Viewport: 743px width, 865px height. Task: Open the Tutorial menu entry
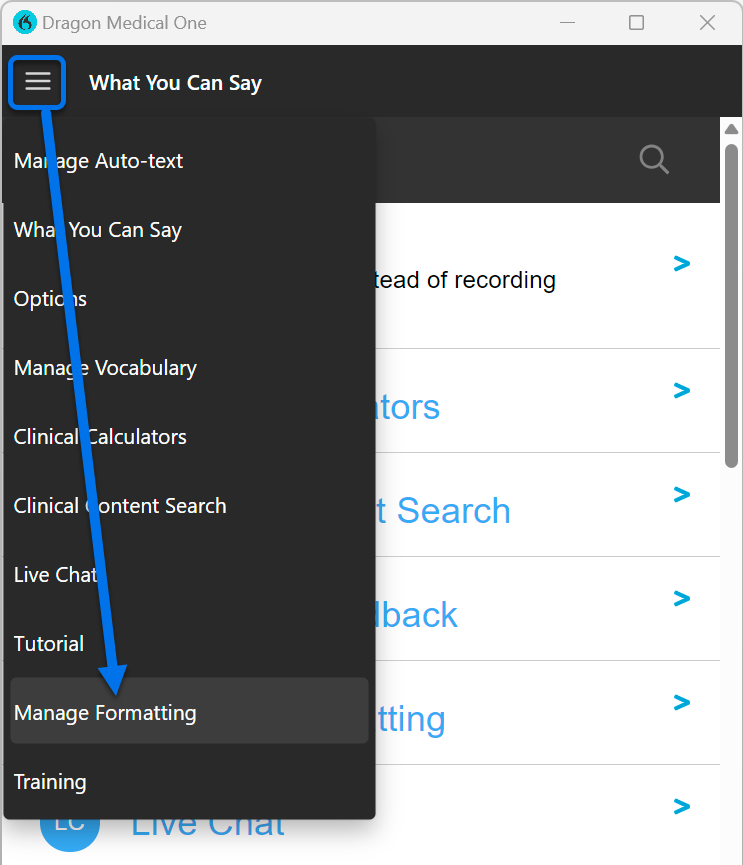(49, 644)
